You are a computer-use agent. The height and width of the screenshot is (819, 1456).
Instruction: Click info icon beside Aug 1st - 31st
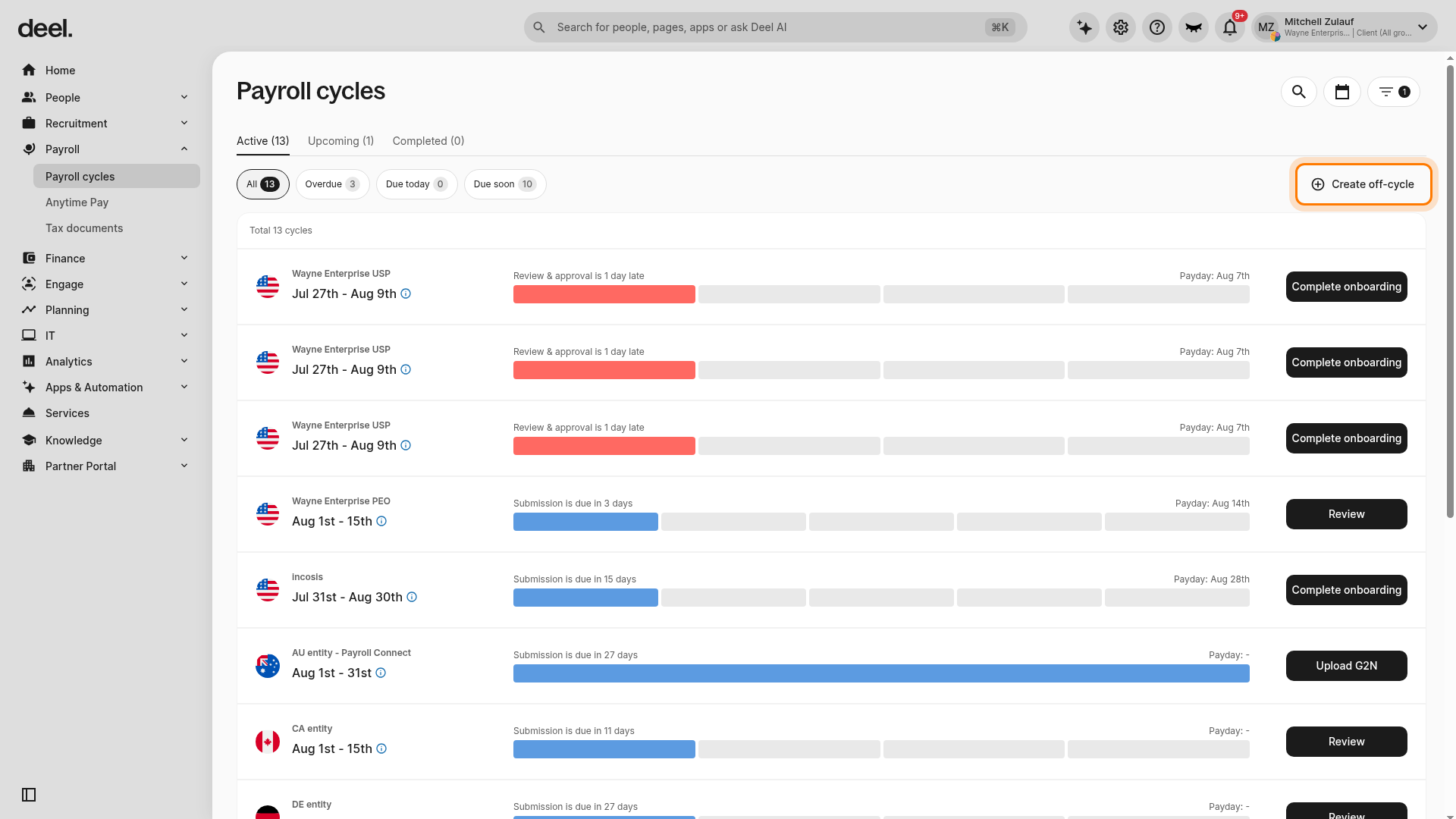coord(381,673)
